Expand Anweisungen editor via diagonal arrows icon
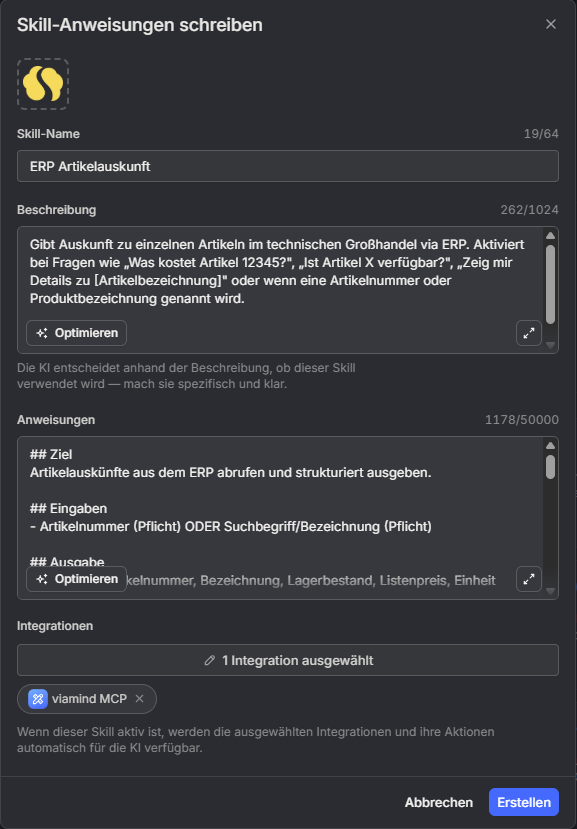Viewport: 577px width, 829px height. 528,578
